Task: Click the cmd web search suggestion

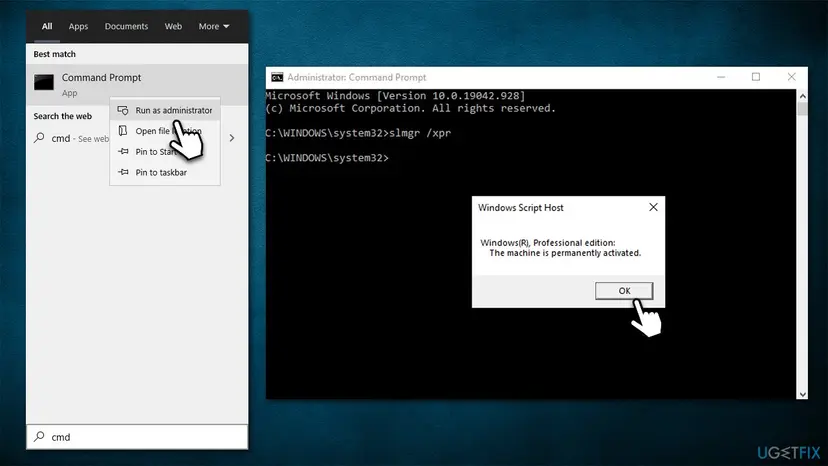Action: [x=80, y=138]
